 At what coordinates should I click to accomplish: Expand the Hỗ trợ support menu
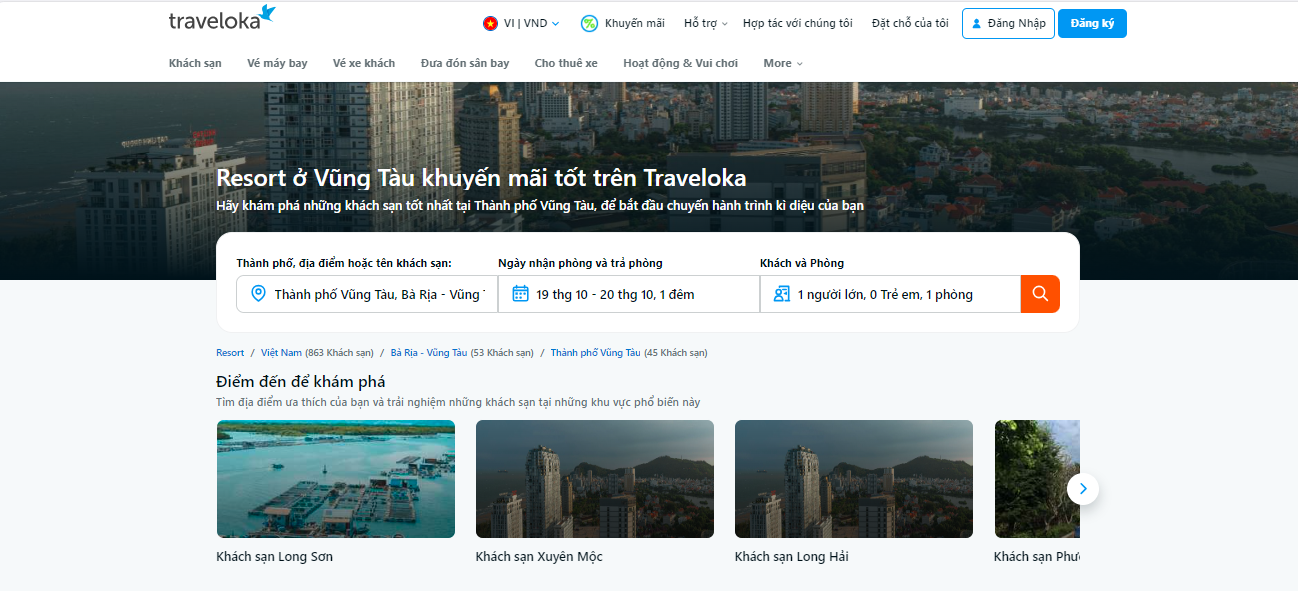(705, 23)
